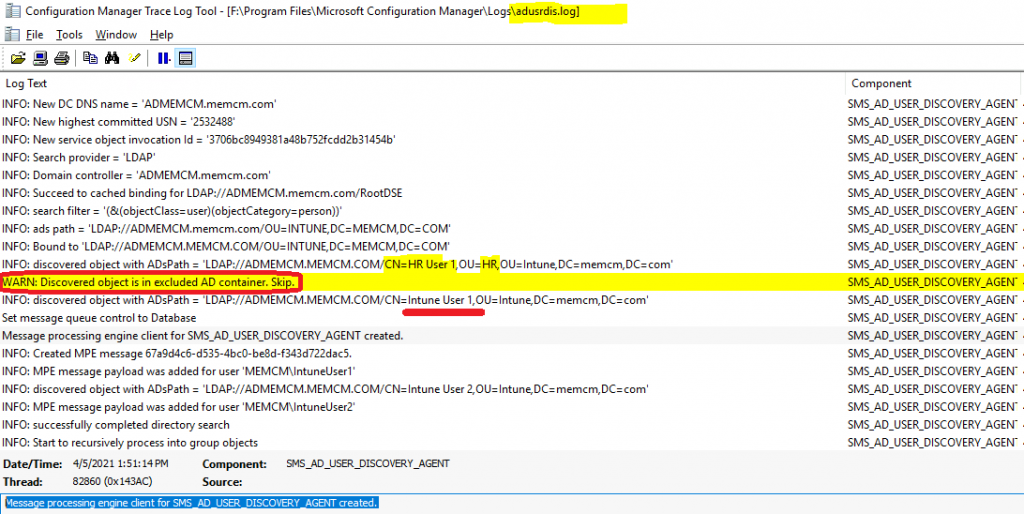Click the Component column header
The width and height of the screenshot is (1024, 514).
[x=935, y=84]
